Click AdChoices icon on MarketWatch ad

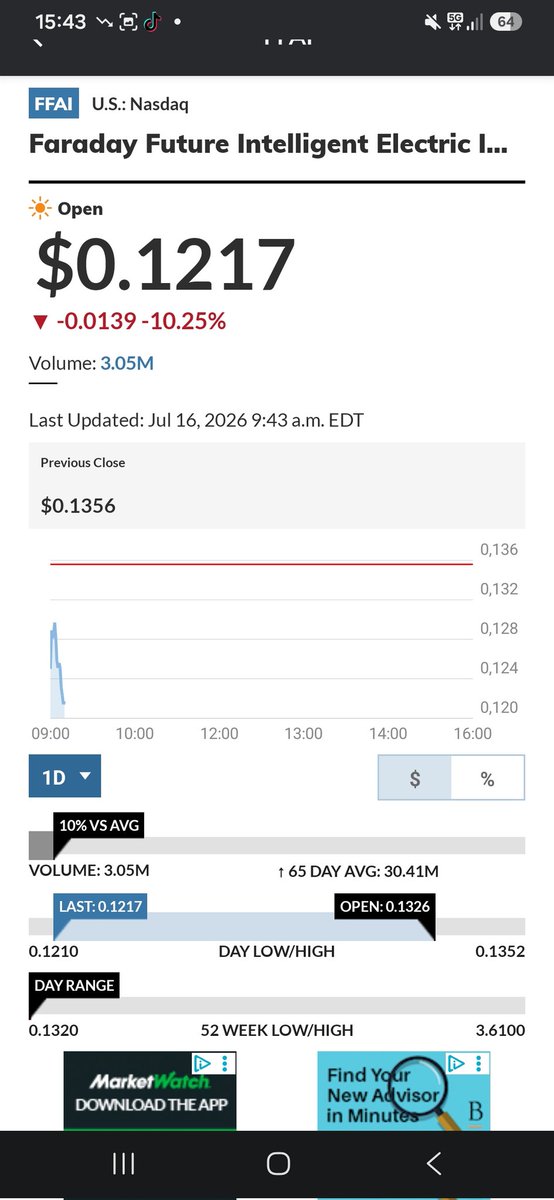[x=201, y=1062]
